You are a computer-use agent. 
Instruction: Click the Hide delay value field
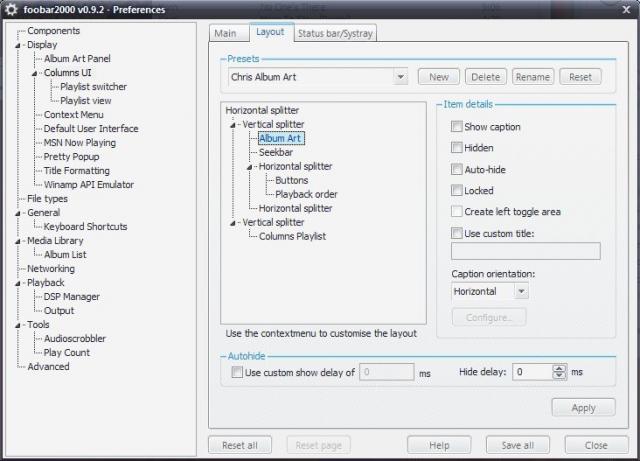click(533, 372)
